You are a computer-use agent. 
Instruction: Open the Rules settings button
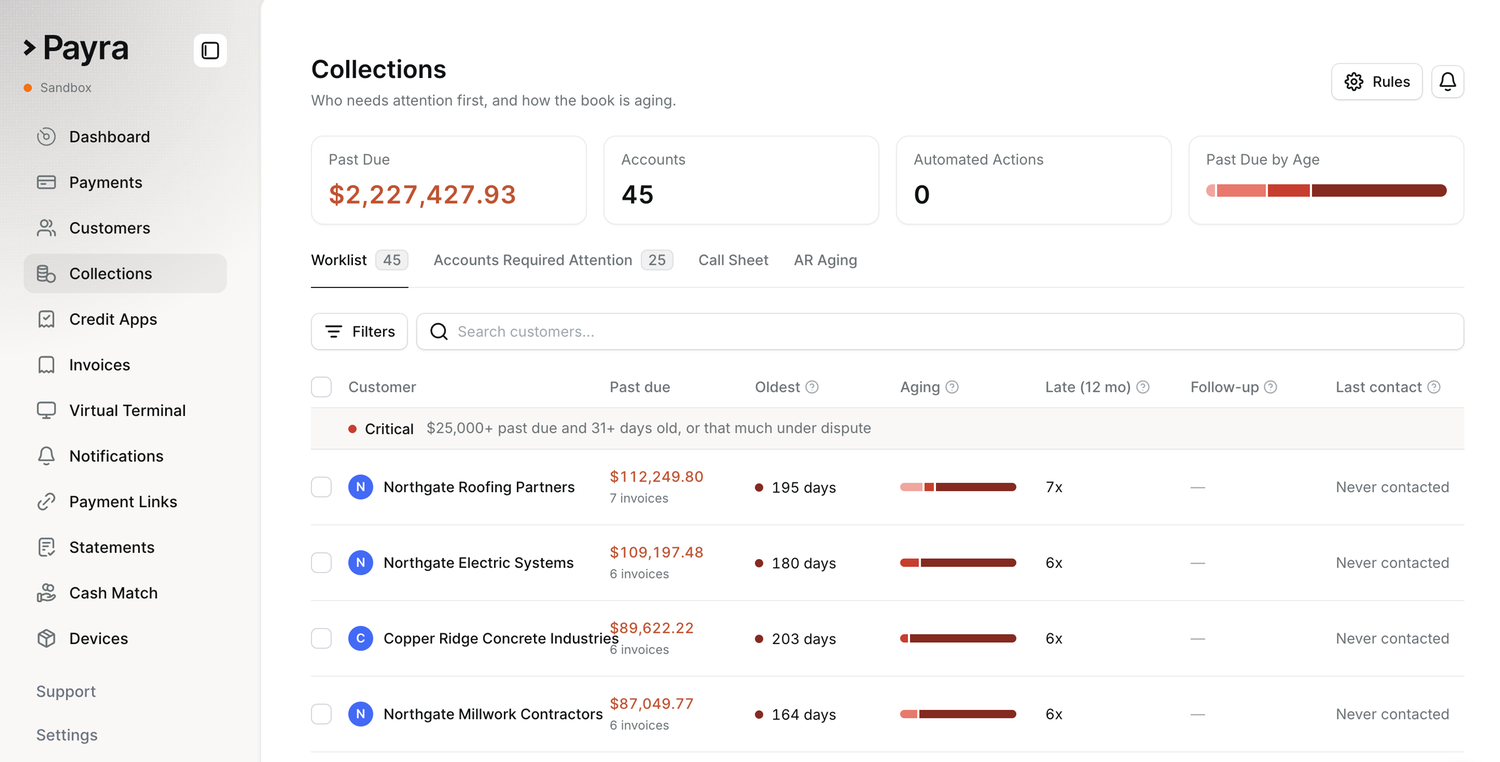tap(1377, 82)
